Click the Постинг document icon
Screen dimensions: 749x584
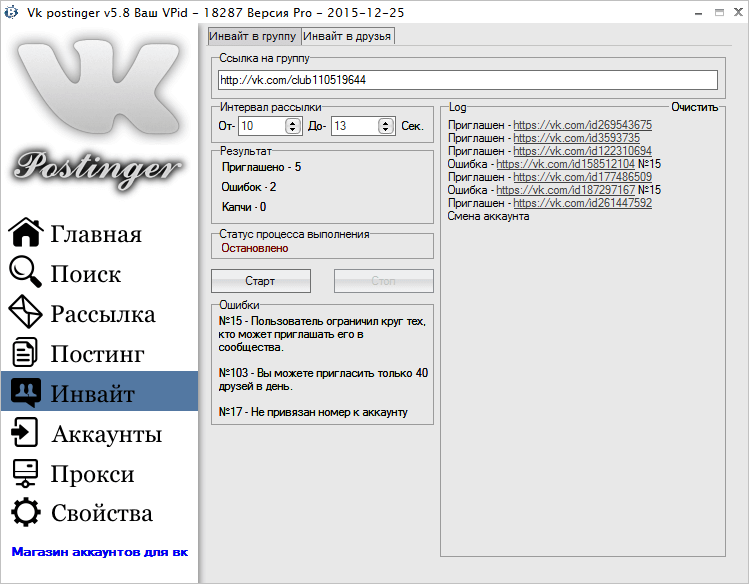tap(24, 352)
